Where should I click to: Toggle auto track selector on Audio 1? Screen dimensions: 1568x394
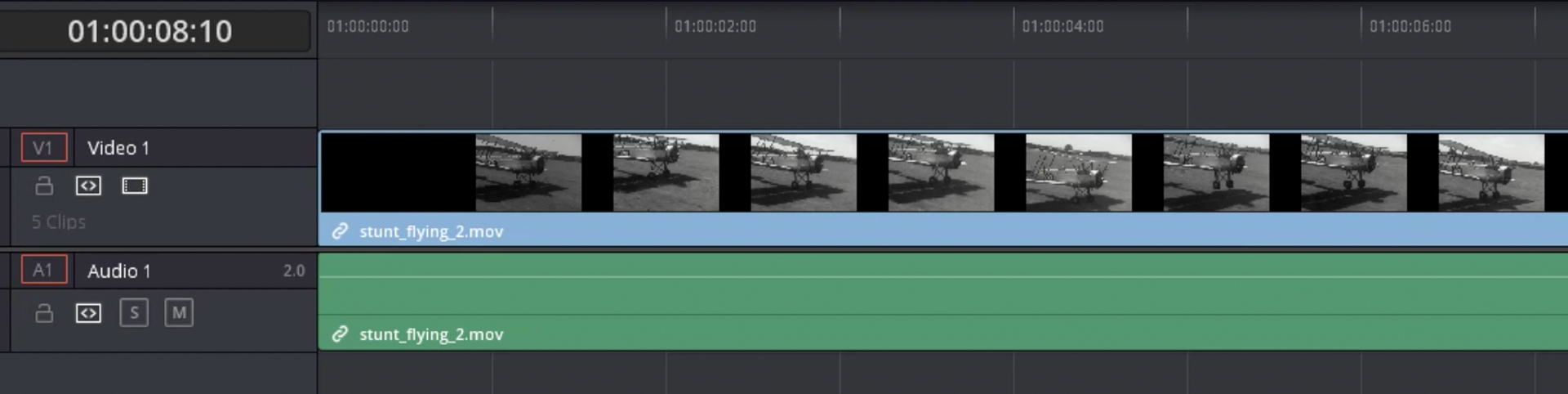pos(88,313)
